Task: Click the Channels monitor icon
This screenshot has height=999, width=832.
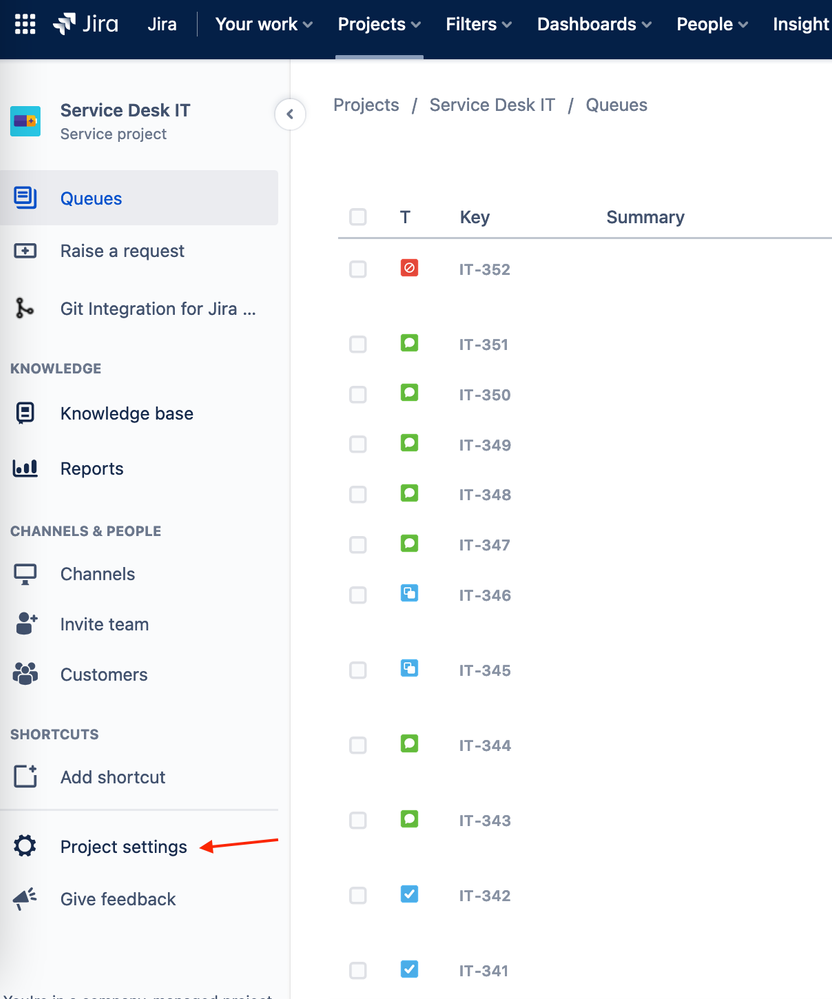Action: 25,574
